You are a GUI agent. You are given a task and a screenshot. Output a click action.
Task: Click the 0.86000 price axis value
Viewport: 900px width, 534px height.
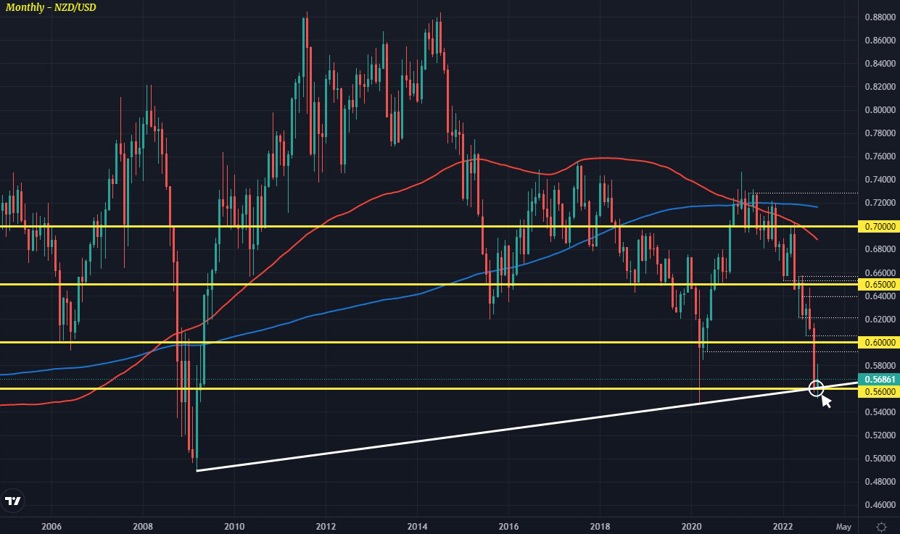(880, 40)
